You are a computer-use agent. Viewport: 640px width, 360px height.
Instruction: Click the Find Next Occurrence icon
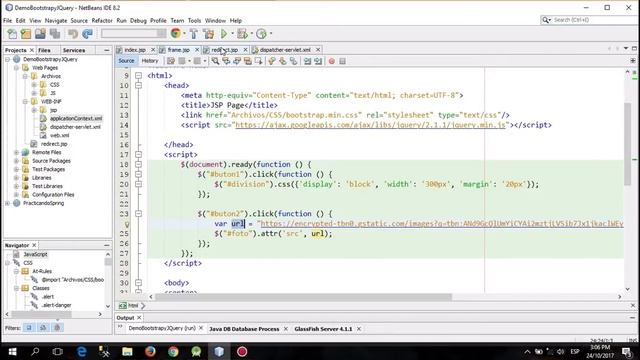pyautogui.click(x=237, y=61)
